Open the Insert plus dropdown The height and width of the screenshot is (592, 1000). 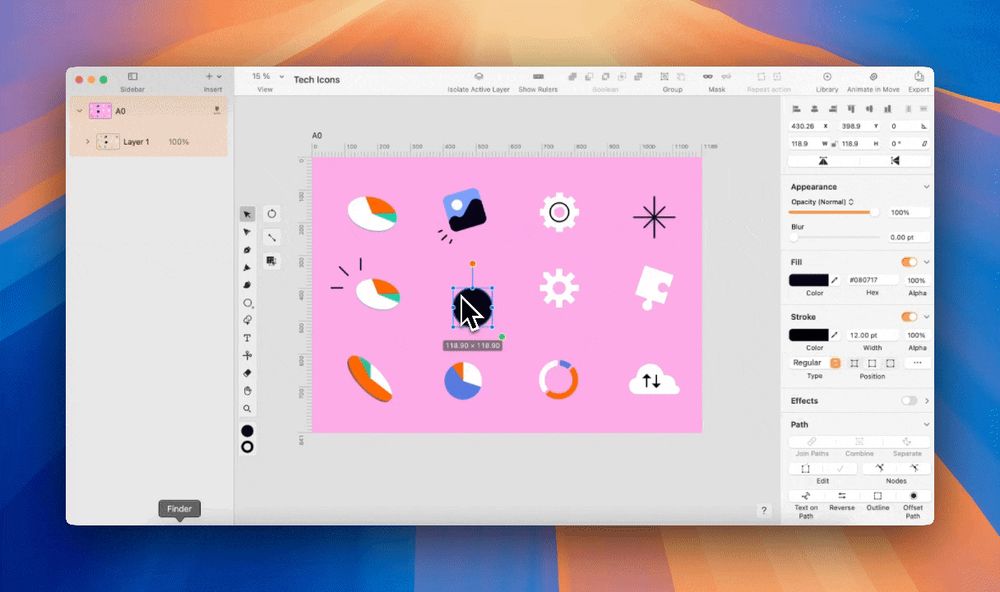coord(213,77)
